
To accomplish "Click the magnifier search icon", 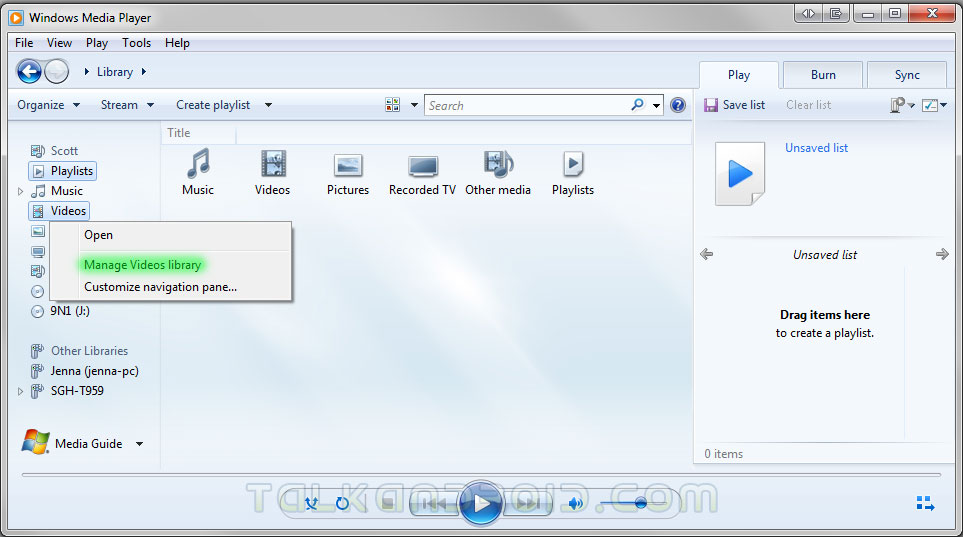I will 637,105.
